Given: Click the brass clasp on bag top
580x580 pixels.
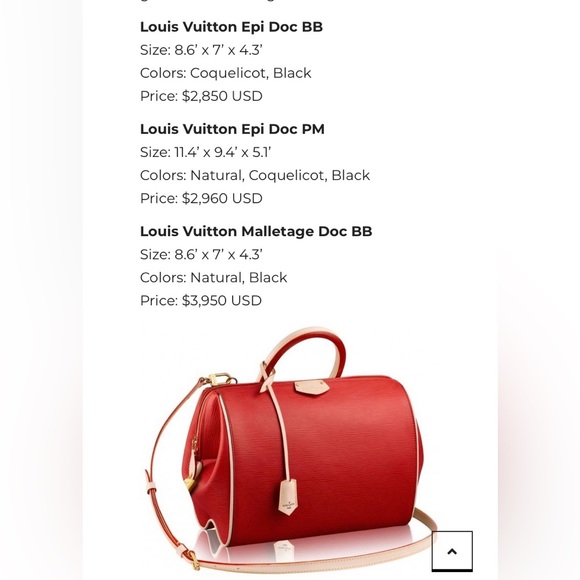Looking at the screenshot, I should (221, 379).
